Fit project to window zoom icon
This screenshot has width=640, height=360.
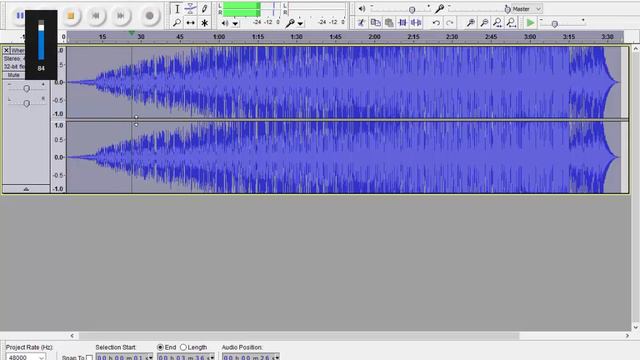tap(511, 23)
